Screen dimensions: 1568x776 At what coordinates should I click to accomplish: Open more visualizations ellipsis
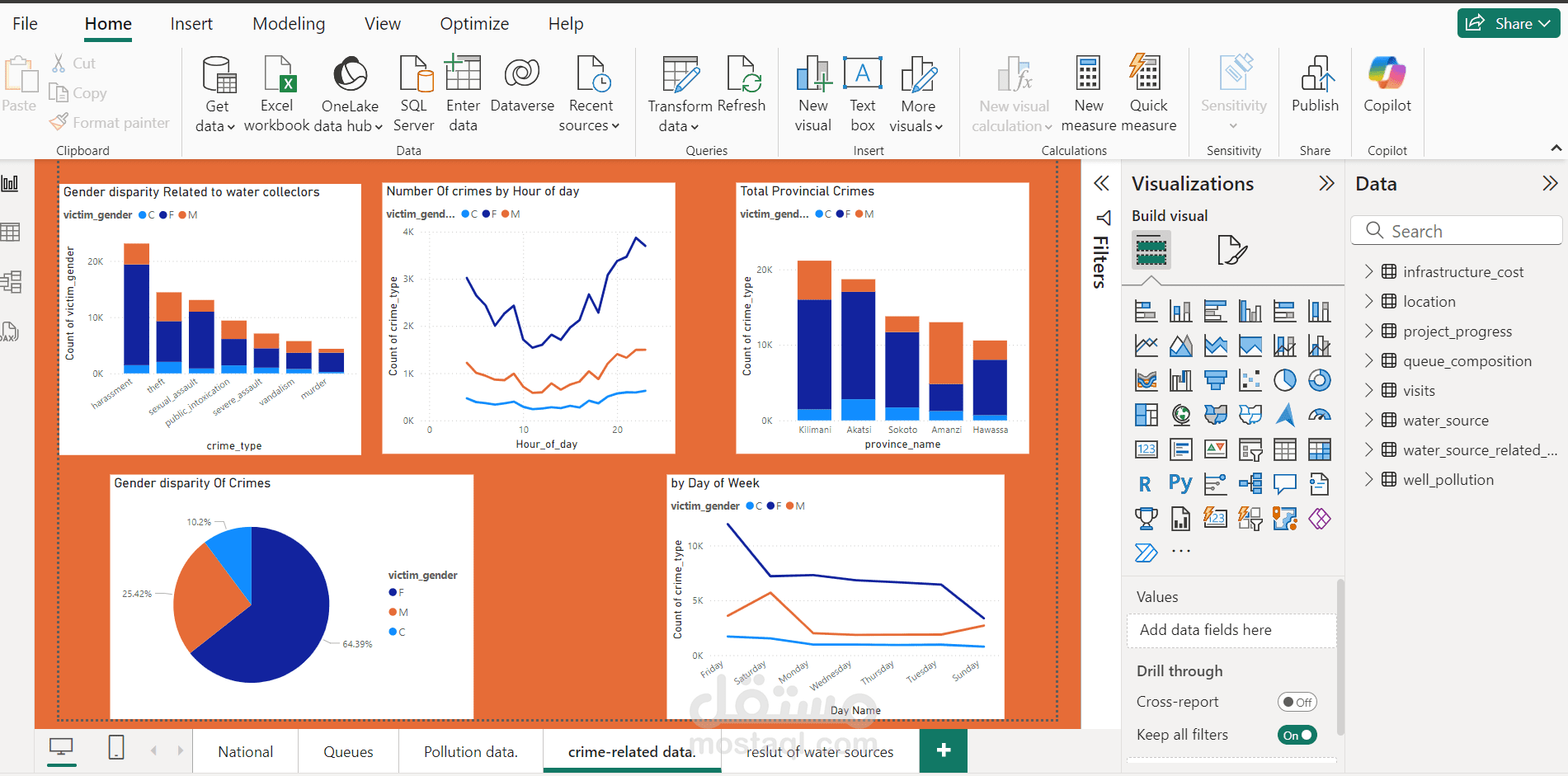coord(1181,551)
